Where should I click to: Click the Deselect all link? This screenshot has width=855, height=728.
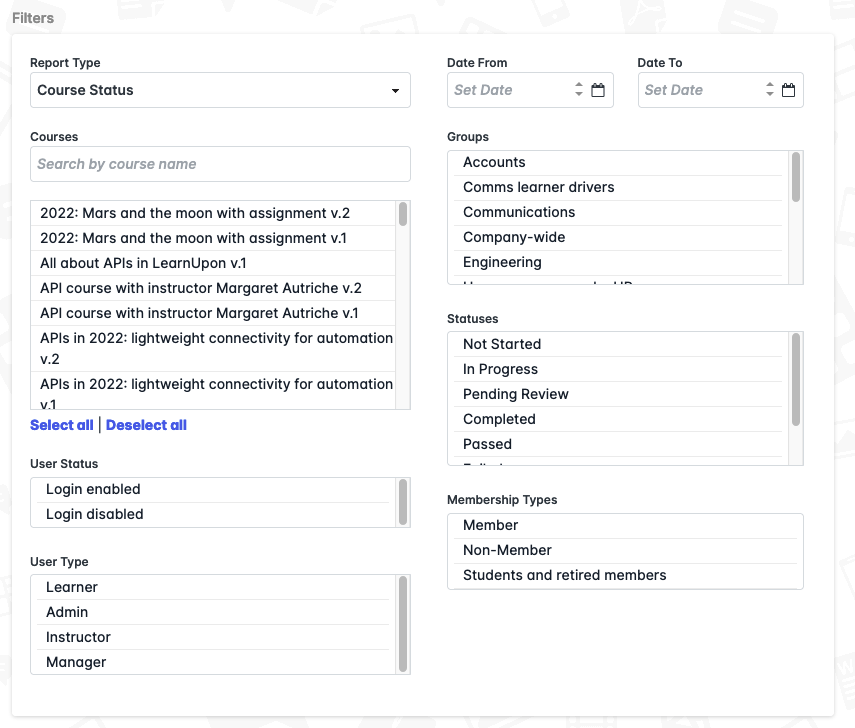[x=146, y=425]
